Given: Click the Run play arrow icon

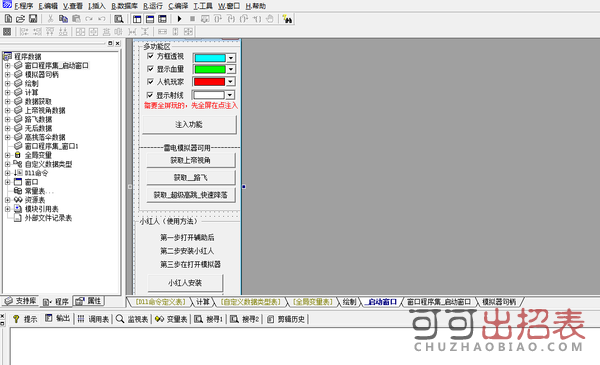Looking at the screenshot, I should [x=179, y=19].
